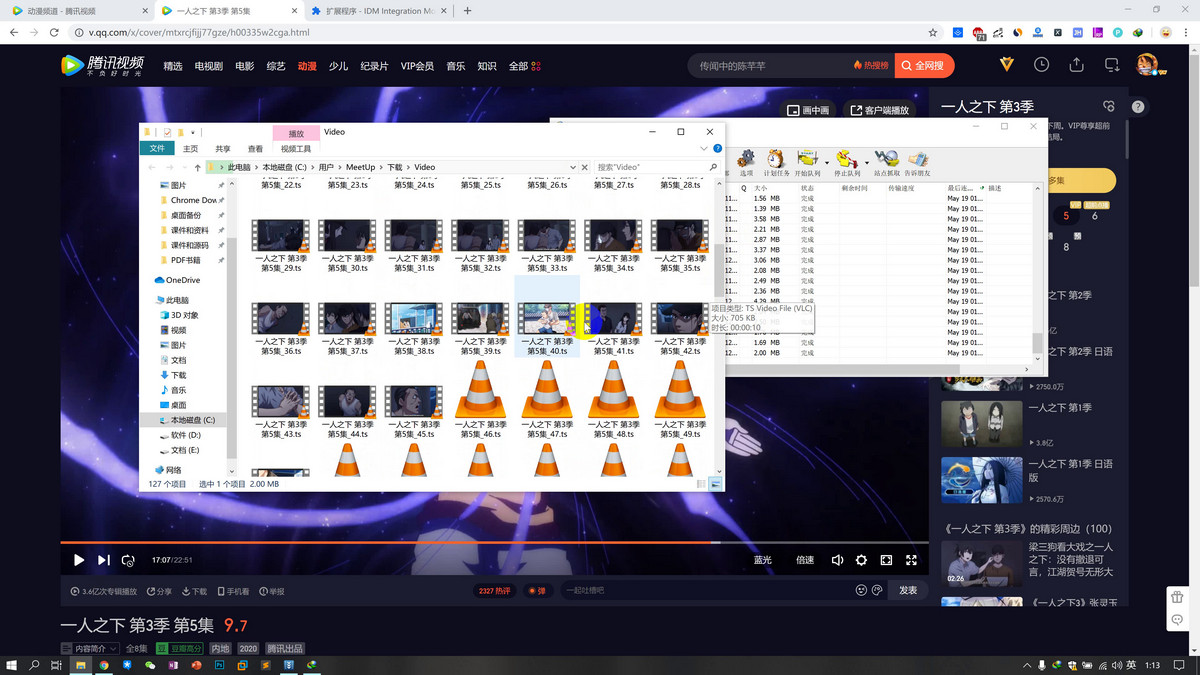The height and width of the screenshot is (675, 1200).
Task: Open the 查看 tab in File Explorer
Action: point(255,149)
